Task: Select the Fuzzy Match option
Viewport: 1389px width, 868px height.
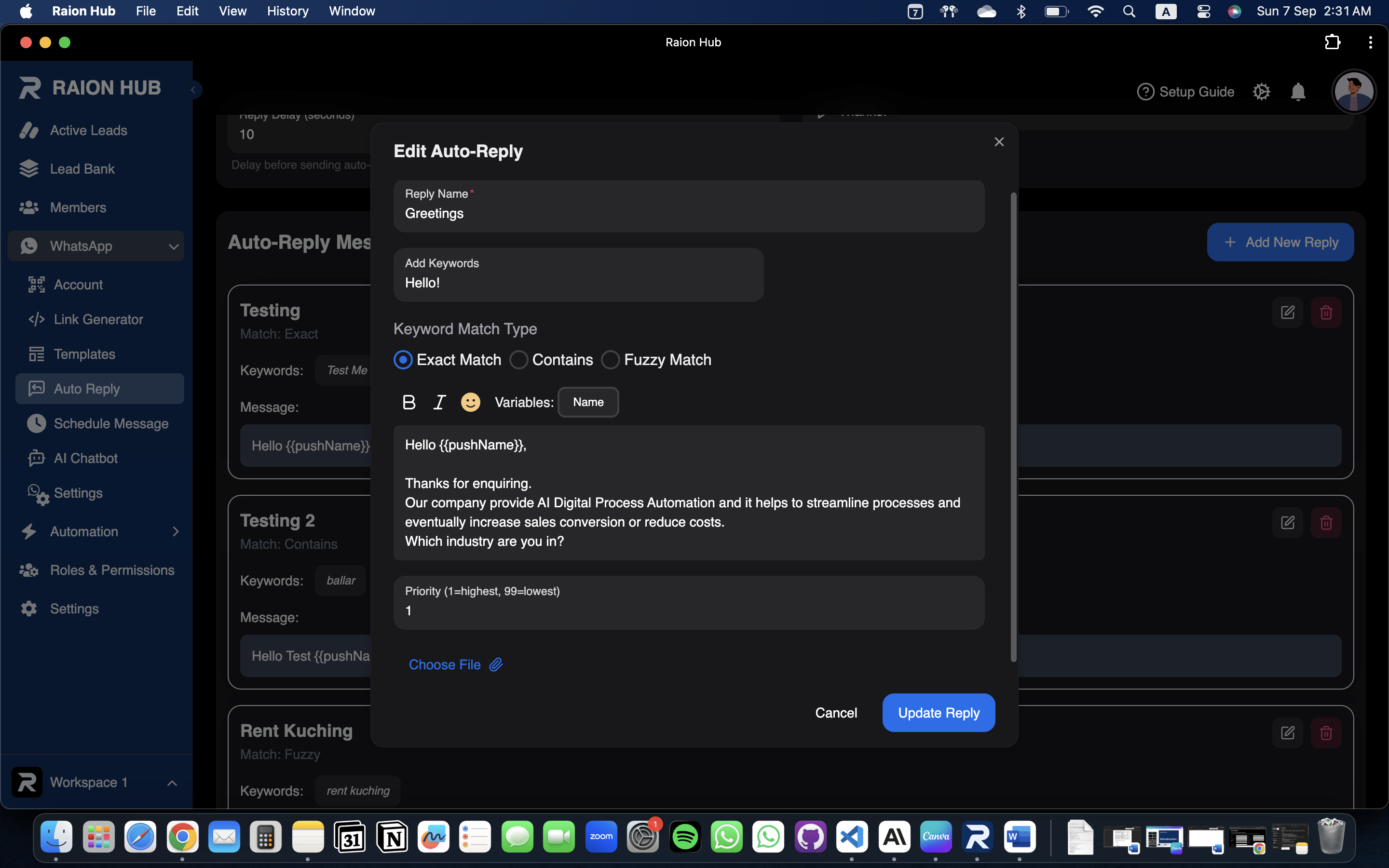Action: pos(610,360)
